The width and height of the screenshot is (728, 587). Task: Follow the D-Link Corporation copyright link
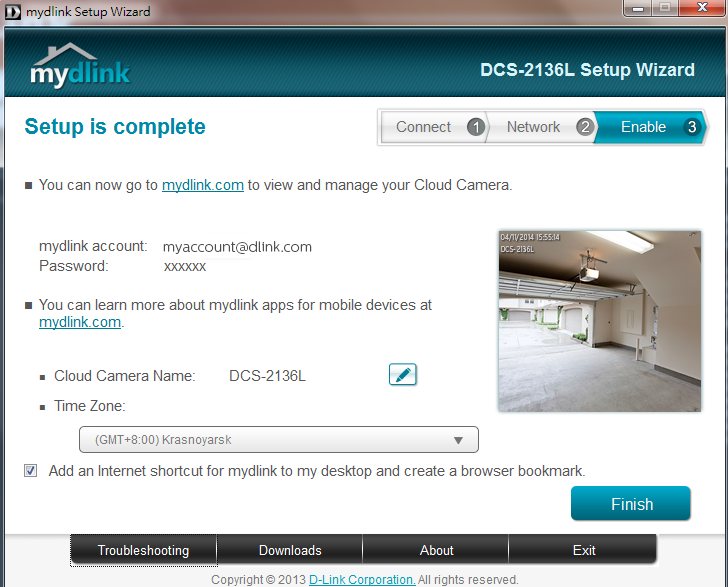tap(361, 580)
